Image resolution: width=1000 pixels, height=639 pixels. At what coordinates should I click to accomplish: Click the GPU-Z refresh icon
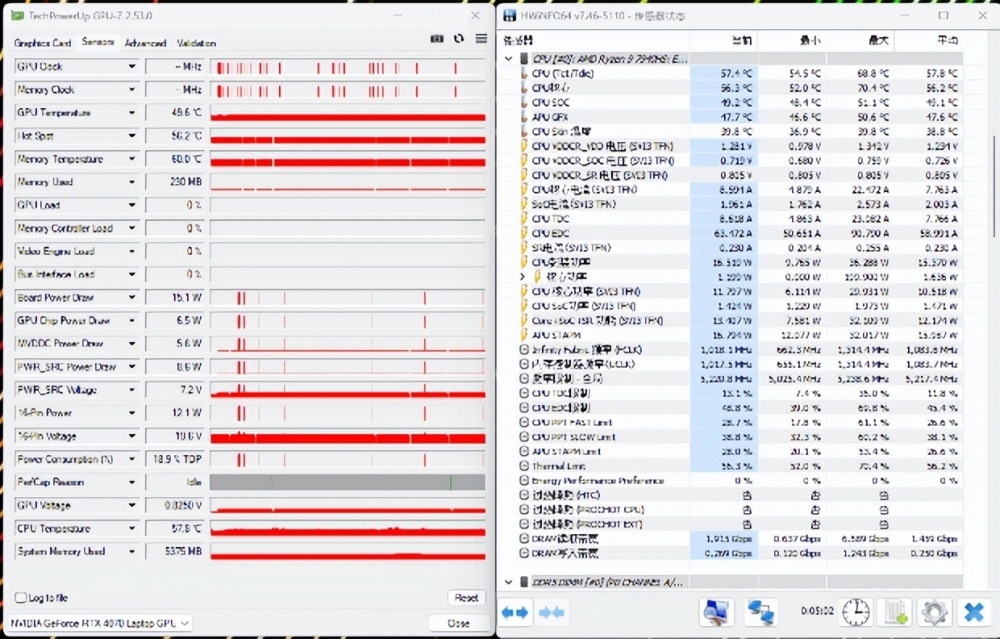pyautogui.click(x=459, y=39)
